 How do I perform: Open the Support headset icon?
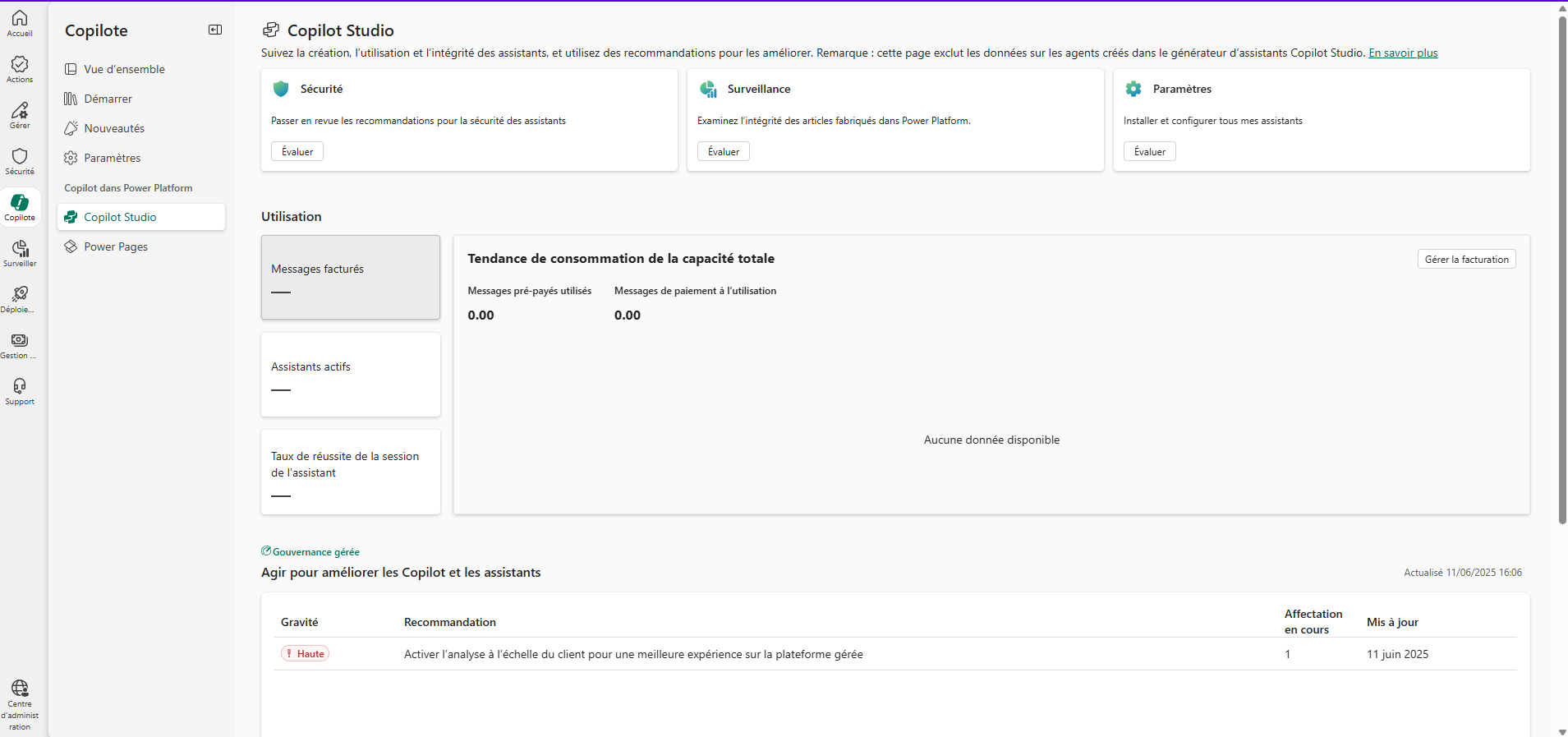pos(20,386)
